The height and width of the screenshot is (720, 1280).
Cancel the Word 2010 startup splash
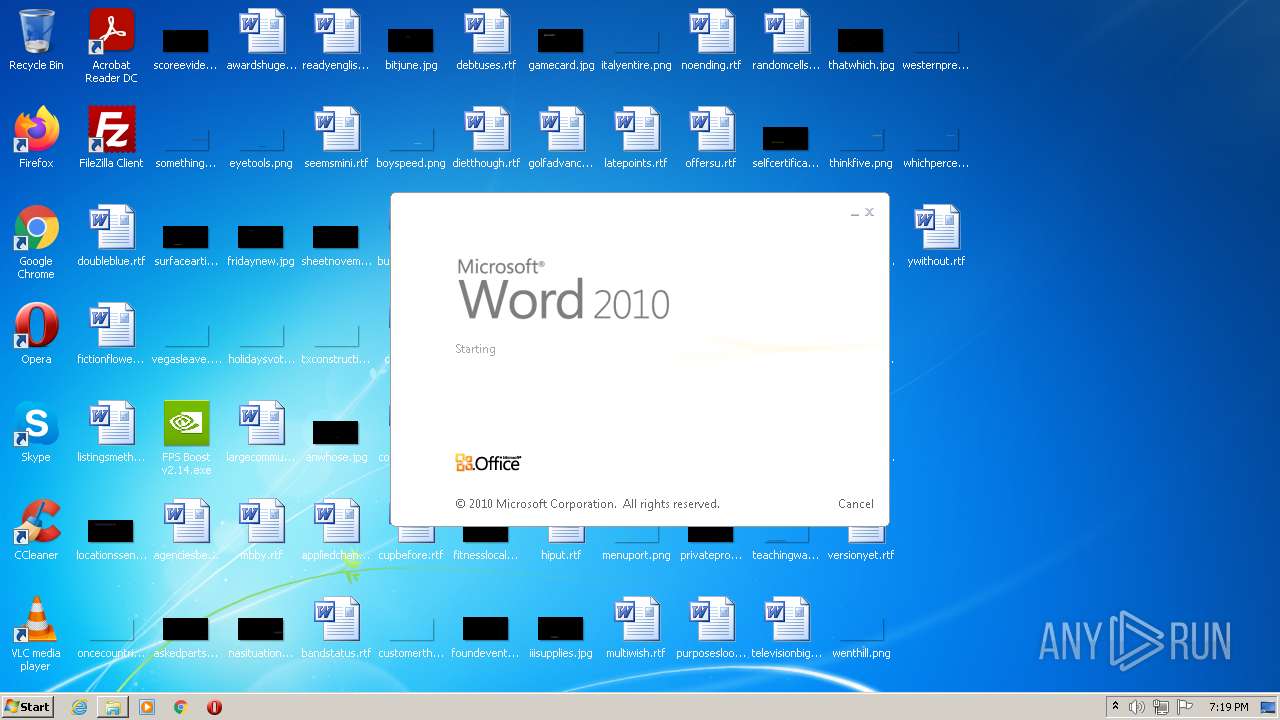click(855, 504)
